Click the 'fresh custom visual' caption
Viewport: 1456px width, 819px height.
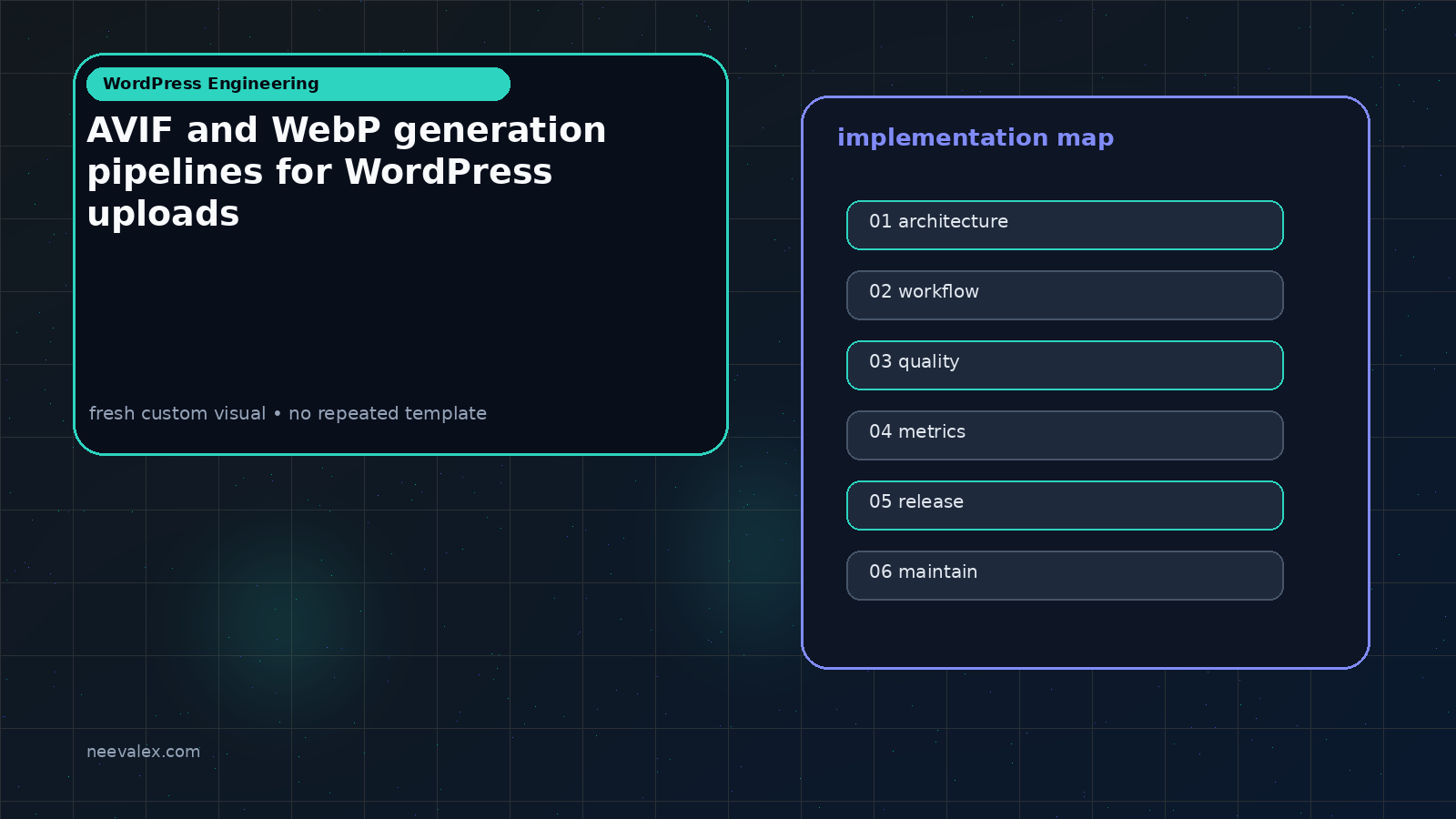pos(288,413)
